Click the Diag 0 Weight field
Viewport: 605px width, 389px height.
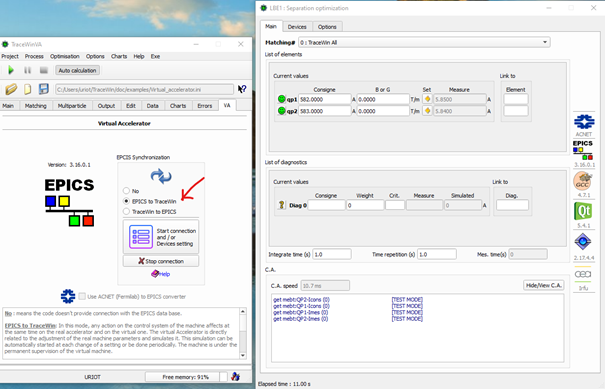click(x=365, y=205)
